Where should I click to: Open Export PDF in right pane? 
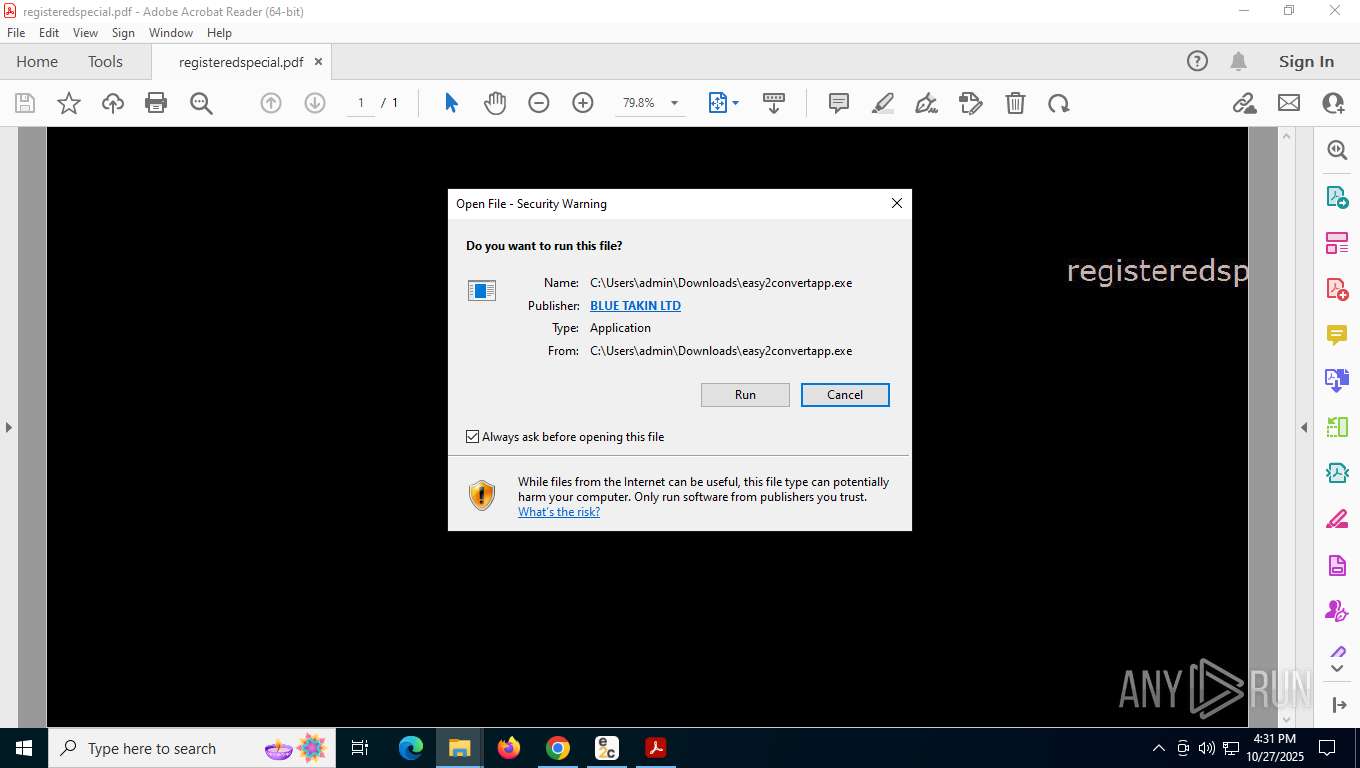click(x=1337, y=197)
